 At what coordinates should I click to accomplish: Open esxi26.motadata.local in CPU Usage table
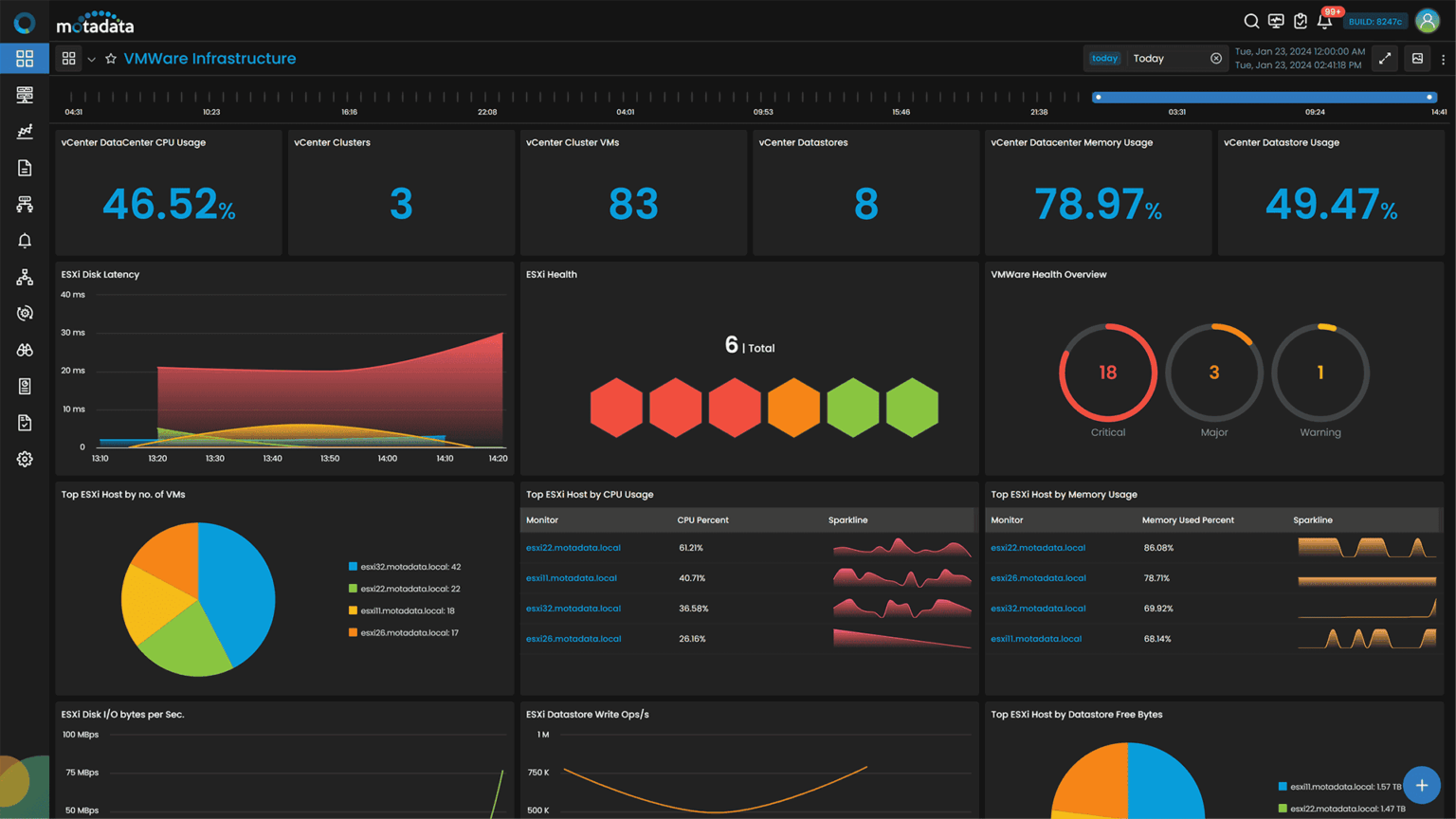[573, 639]
